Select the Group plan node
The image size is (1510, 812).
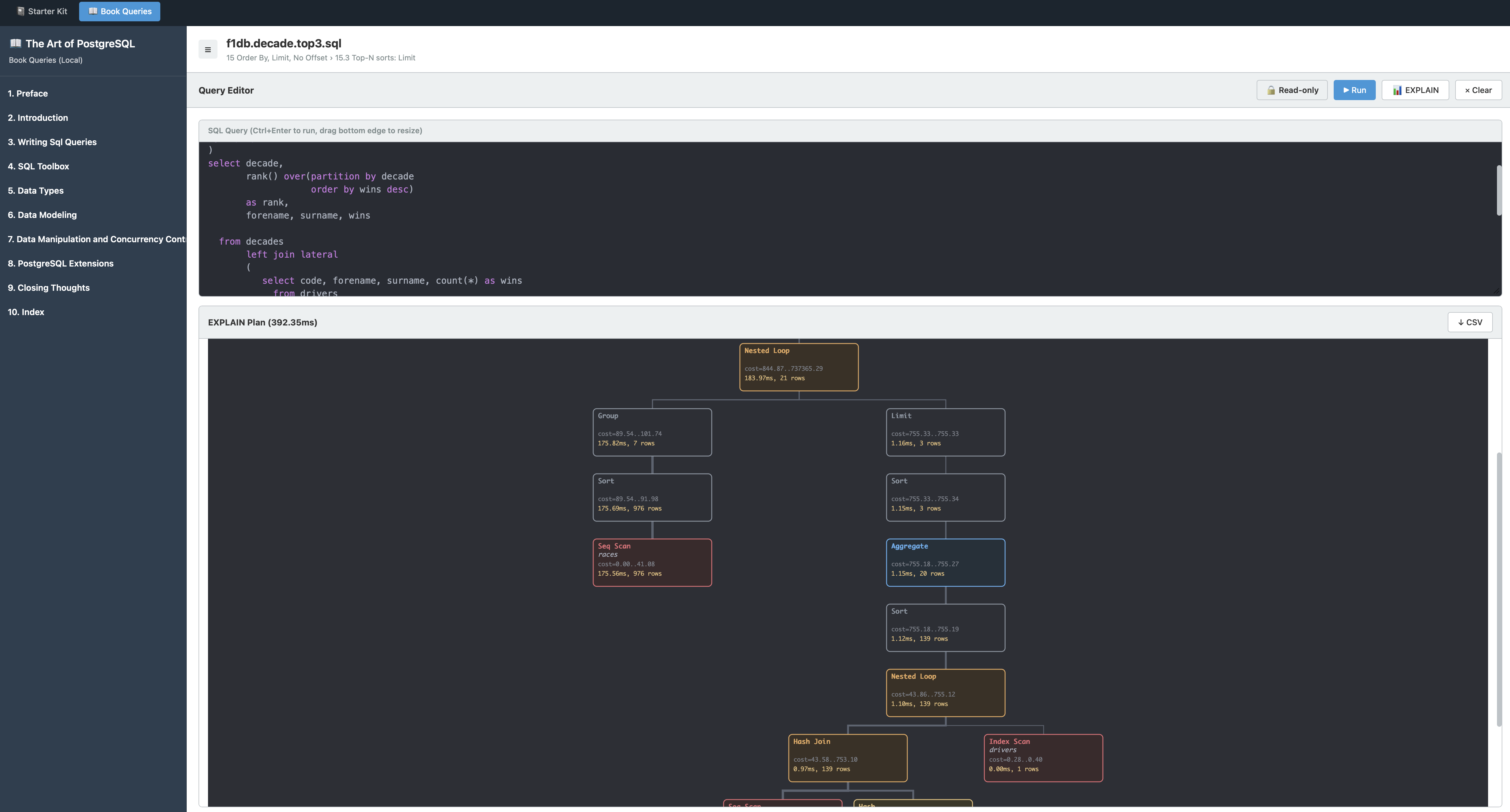coord(652,432)
